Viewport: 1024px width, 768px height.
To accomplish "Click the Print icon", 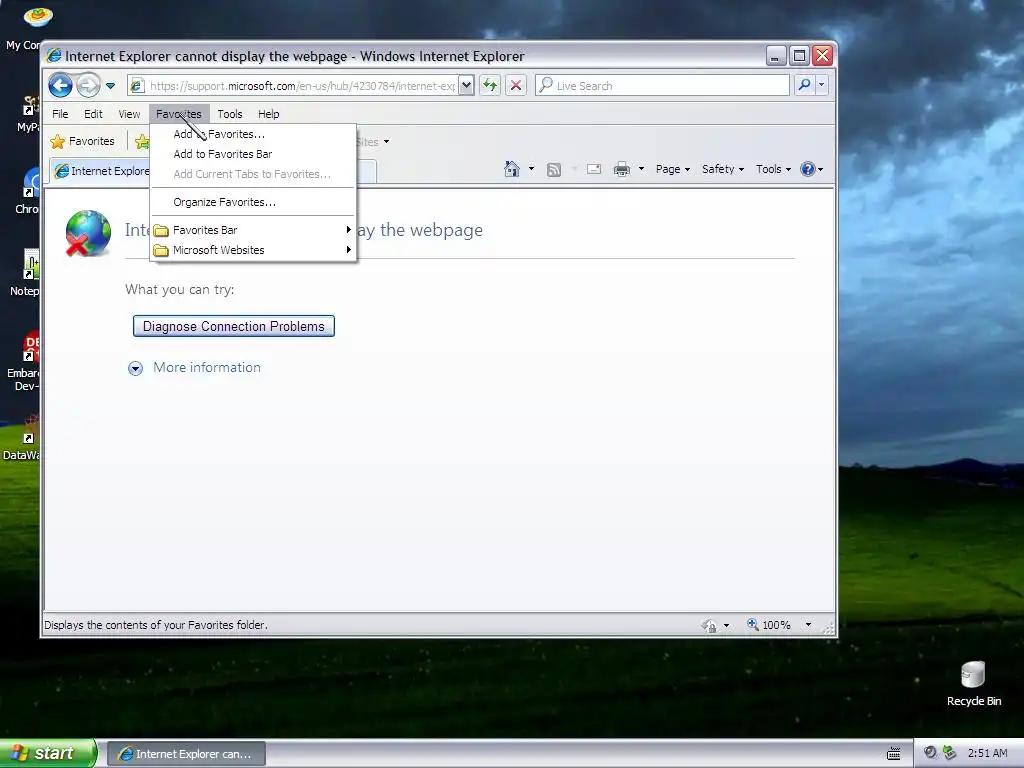I will (x=622, y=169).
